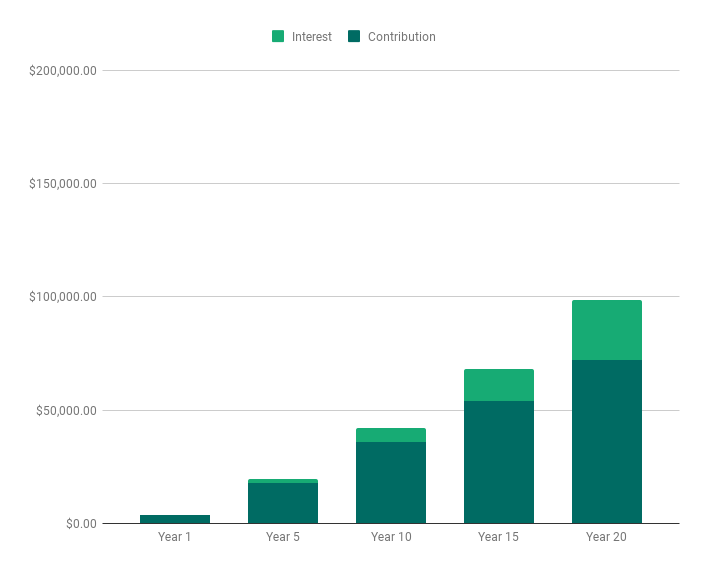Screen dimensions: 708x573
Task: Select the $100,000.00 vertical axis label
Action: coord(63,297)
